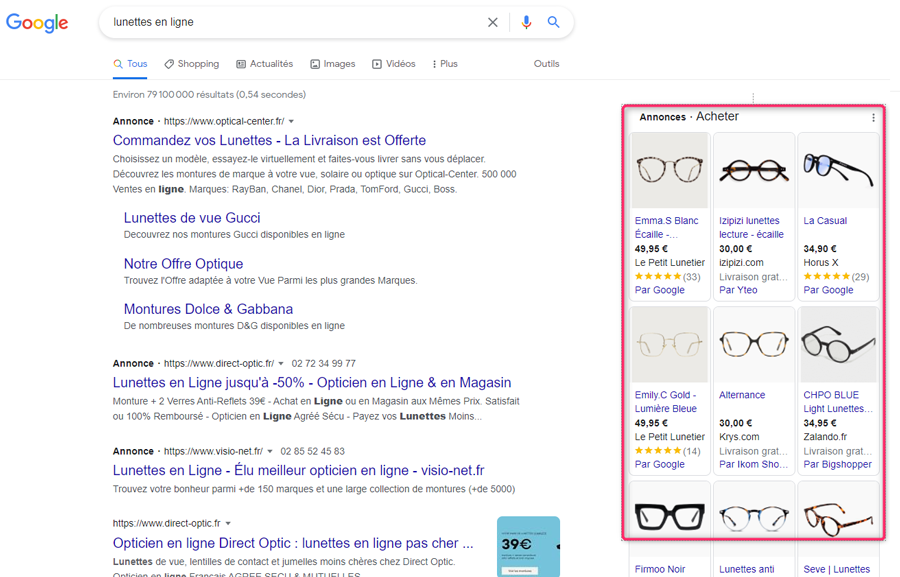This screenshot has width=900, height=577.
Task: Open the Vidéos tab
Action: (x=394, y=64)
